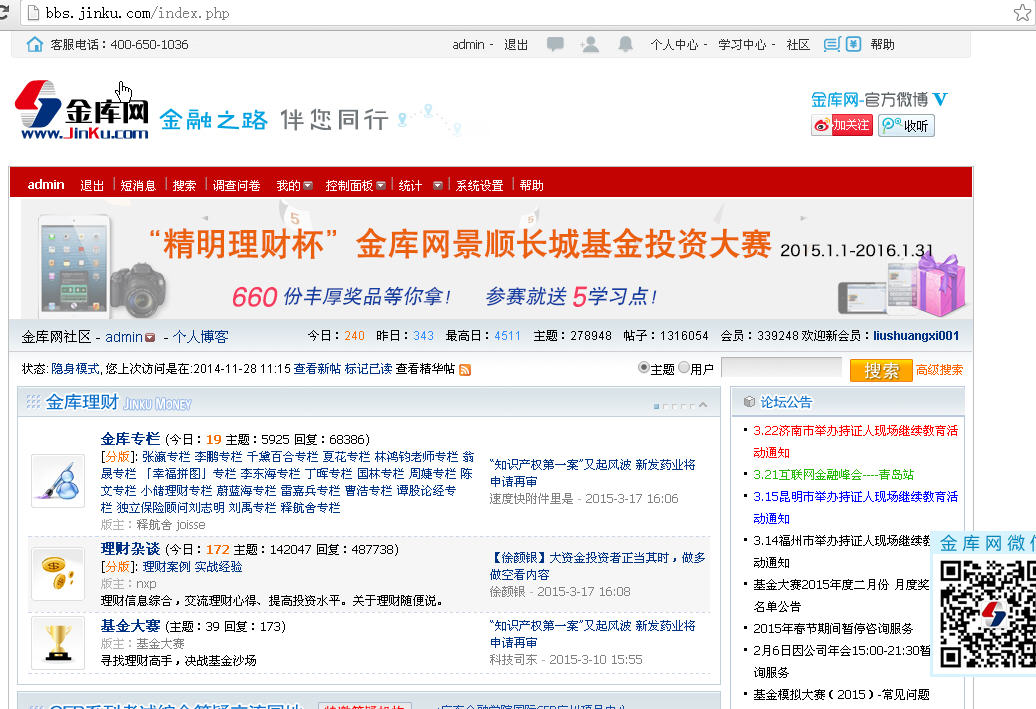The width and height of the screenshot is (1036, 709).
Task: Click the 论坛公告 box icon
Action: (749, 402)
